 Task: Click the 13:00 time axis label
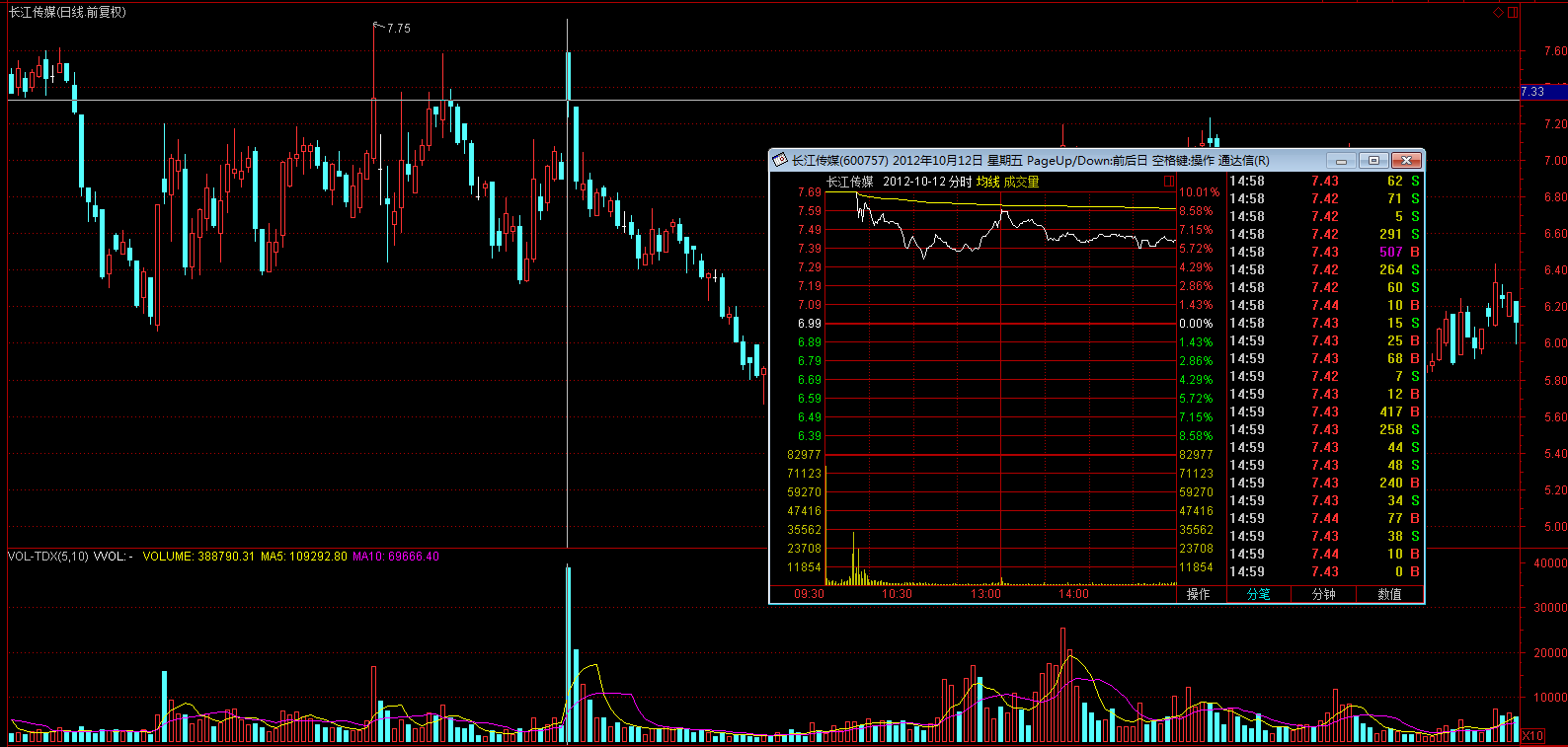click(x=985, y=594)
